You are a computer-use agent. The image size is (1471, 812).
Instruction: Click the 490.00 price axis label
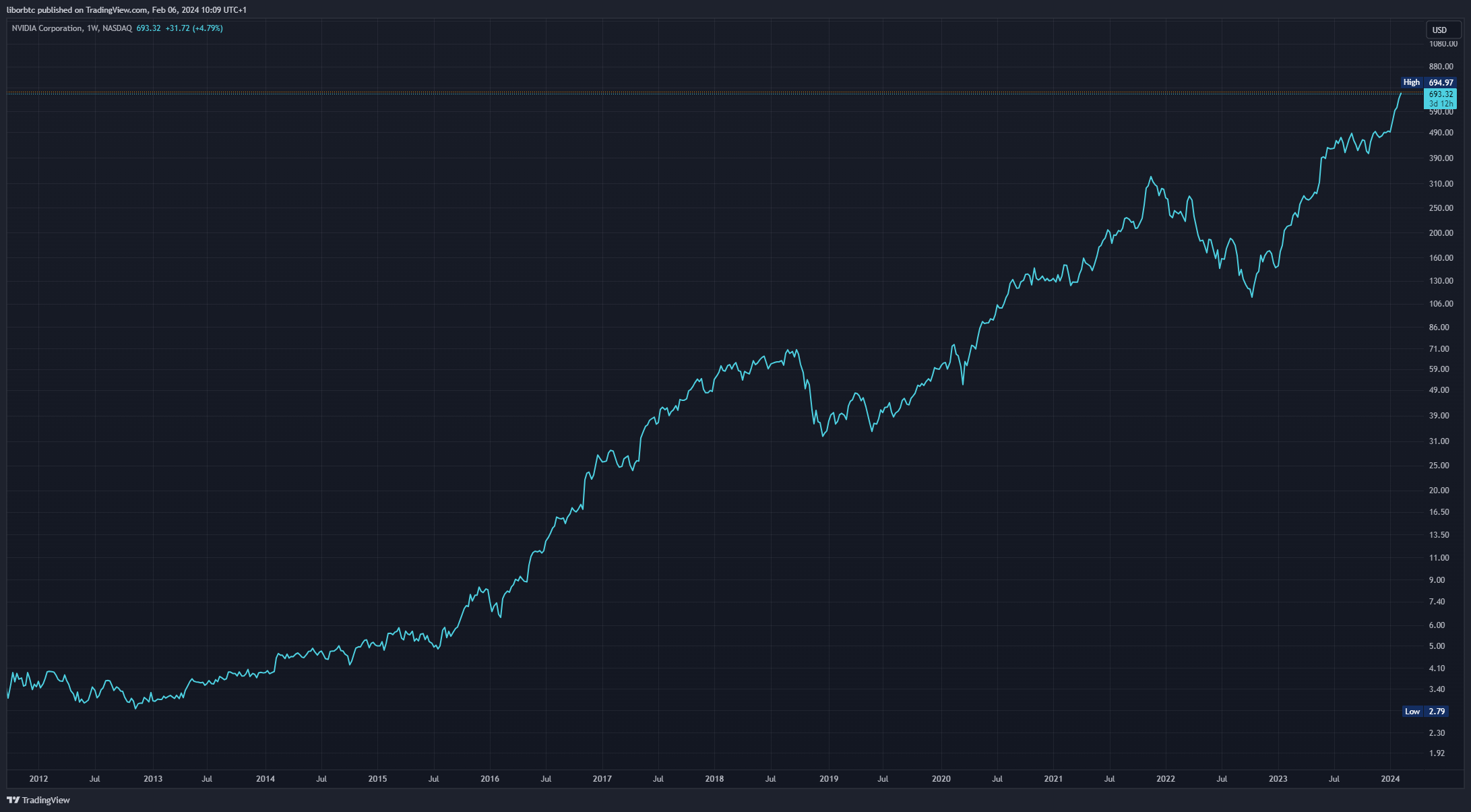[x=1441, y=133]
